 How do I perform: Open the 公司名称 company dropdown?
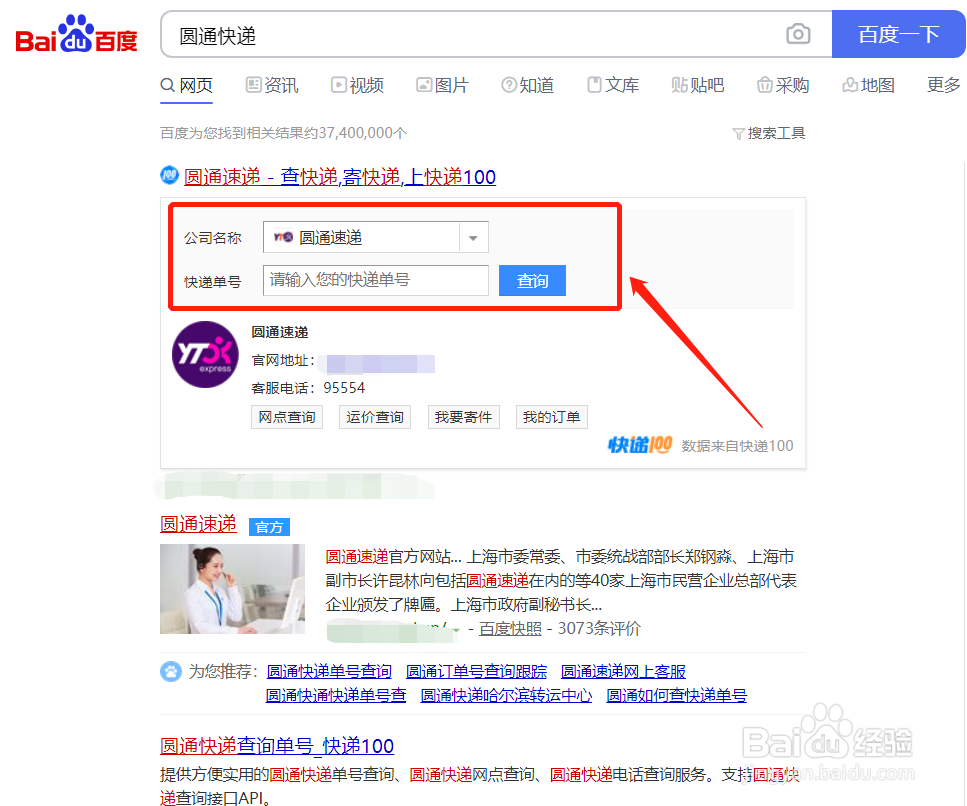376,237
